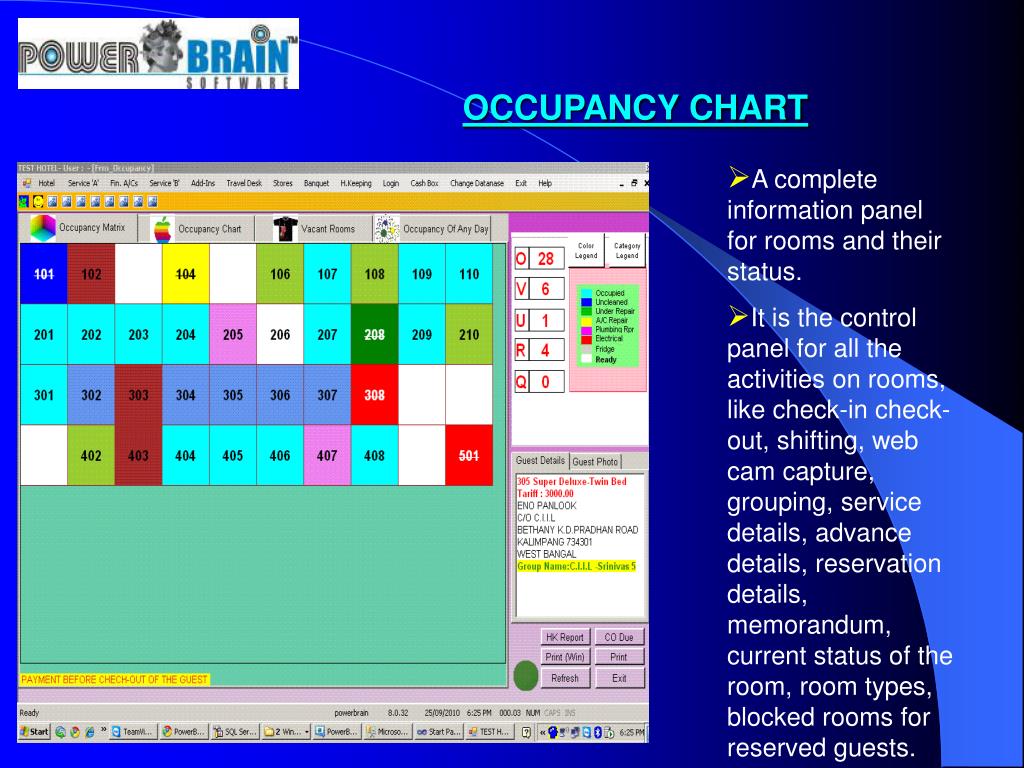Expand the hidden system tray icons arrow
Viewport: 1024px width, 768px height.
click(x=543, y=732)
